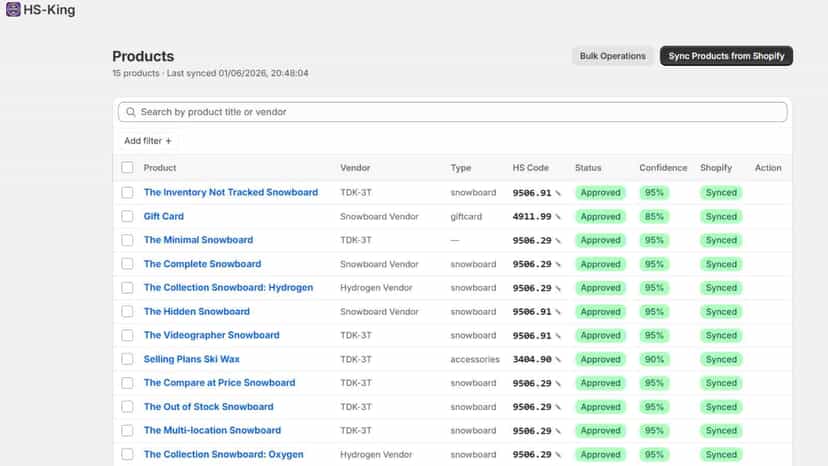Open Selling Plans Ski Wax product

point(191,359)
